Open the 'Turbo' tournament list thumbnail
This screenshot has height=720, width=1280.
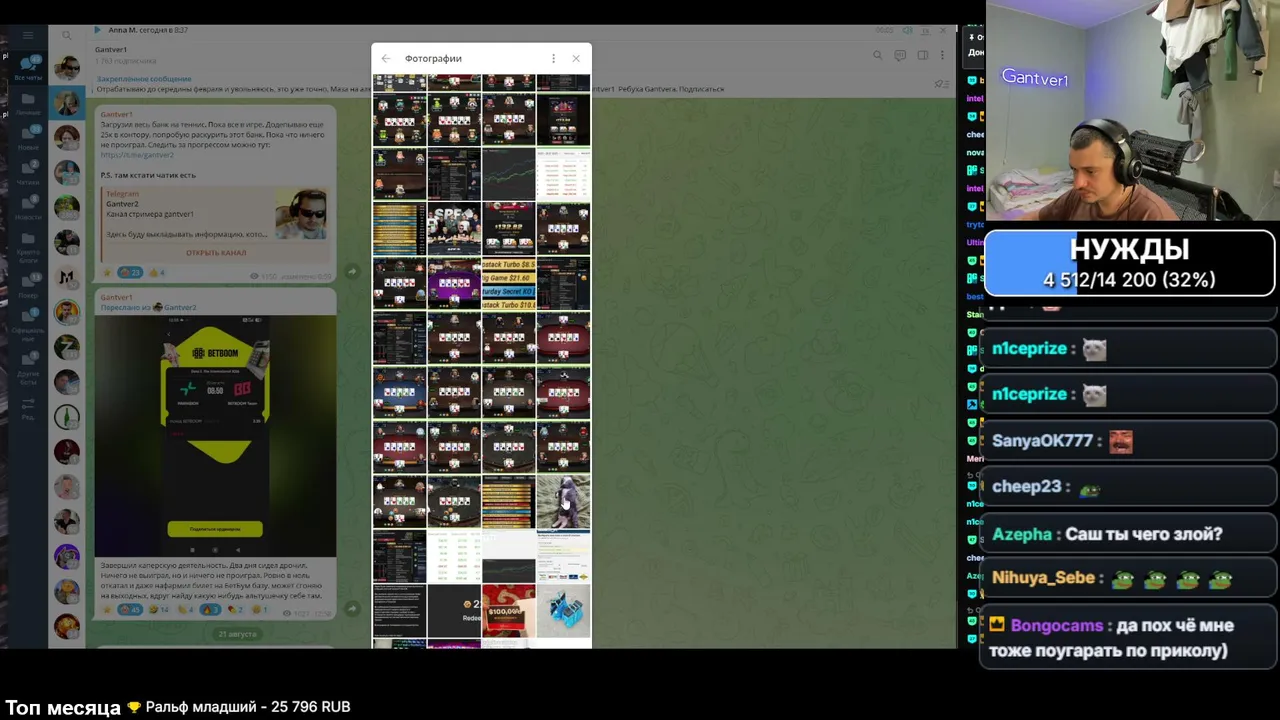pos(508,284)
